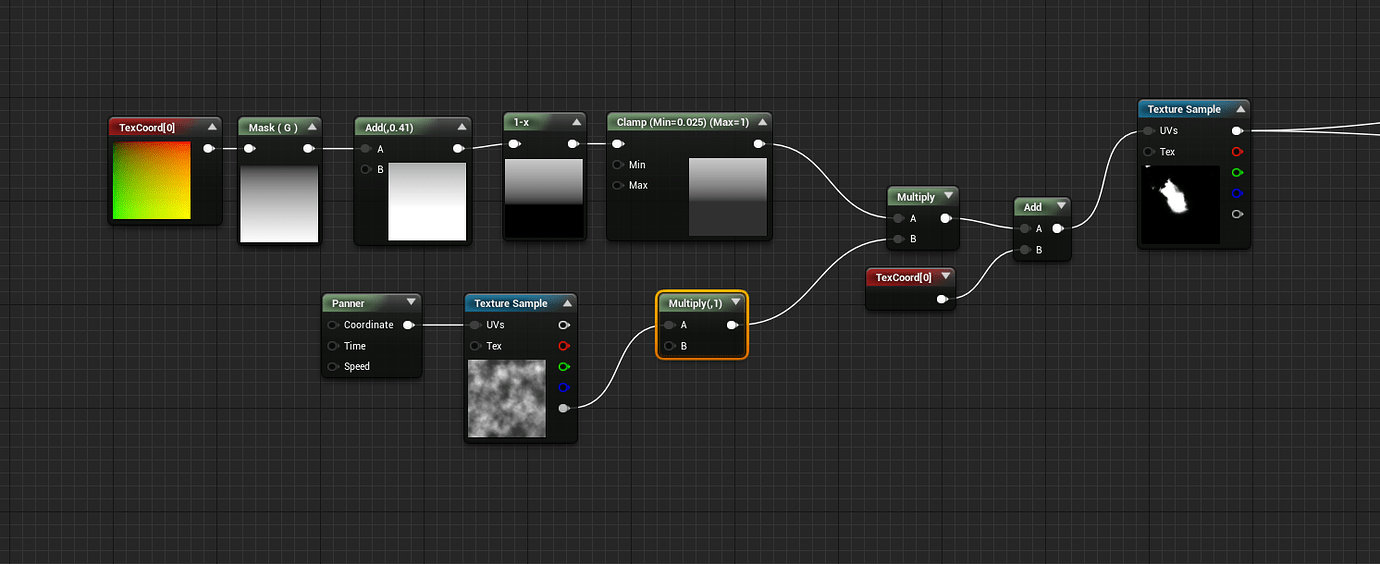Collapse the Clamp node preview arrow
Image resolution: width=1380 pixels, height=564 pixels.
[x=762, y=122]
